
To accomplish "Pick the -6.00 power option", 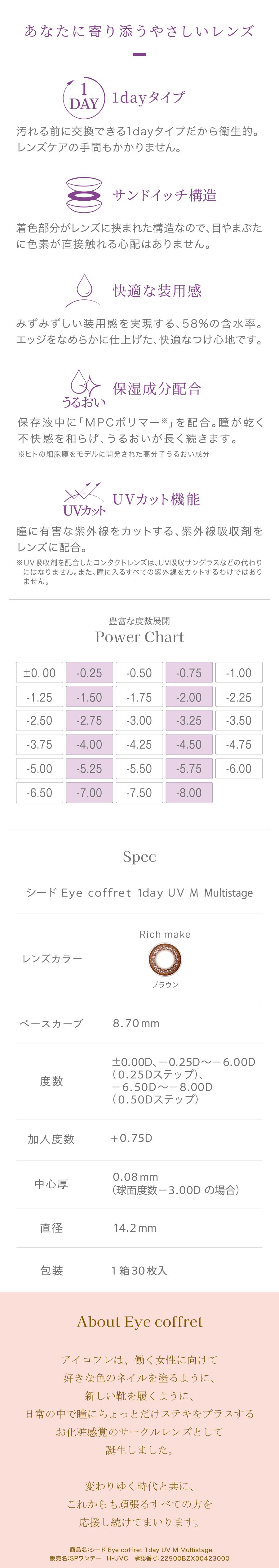I will (x=238, y=769).
